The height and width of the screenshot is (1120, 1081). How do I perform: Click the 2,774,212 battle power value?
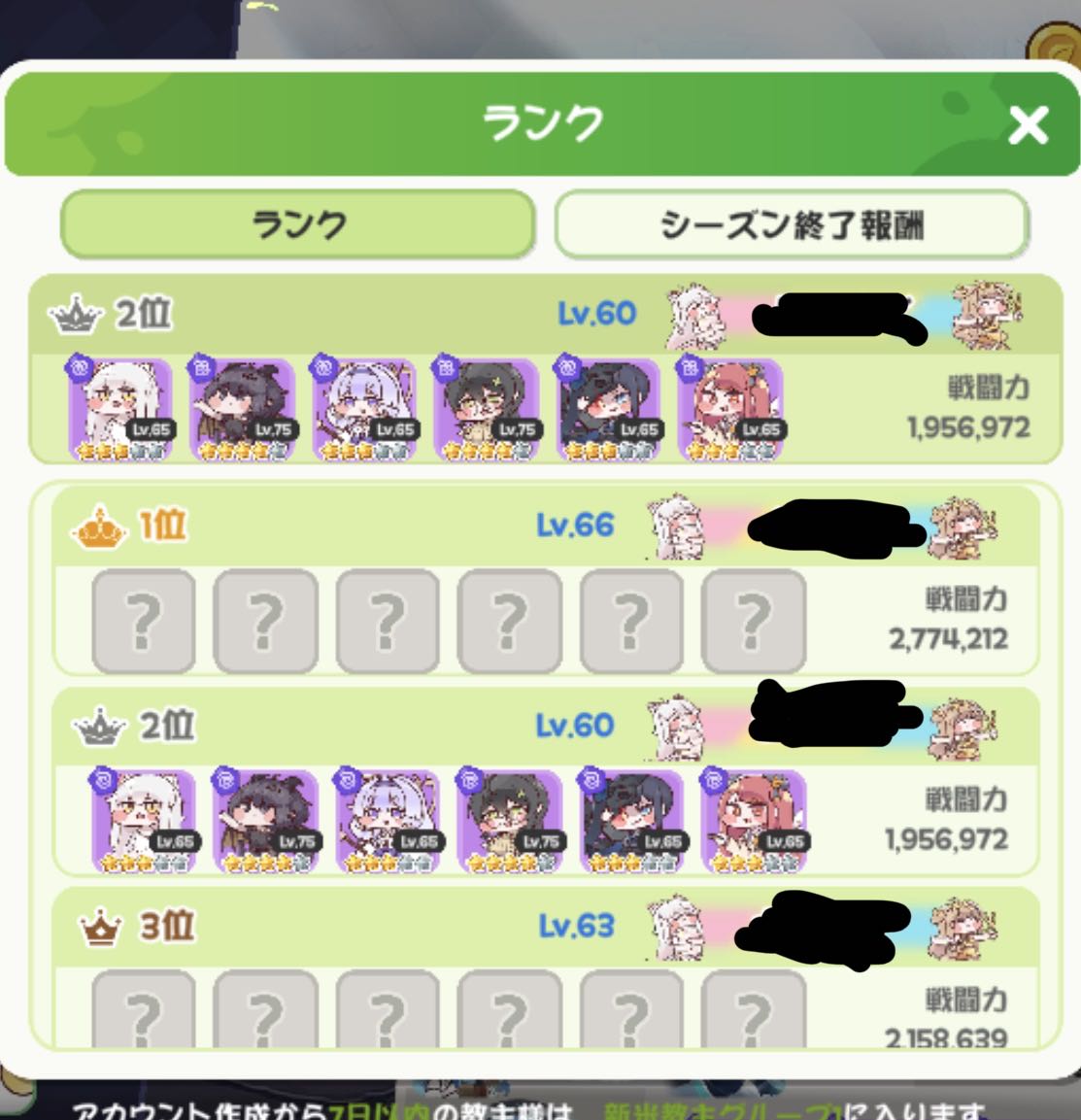click(x=948, y=638)
